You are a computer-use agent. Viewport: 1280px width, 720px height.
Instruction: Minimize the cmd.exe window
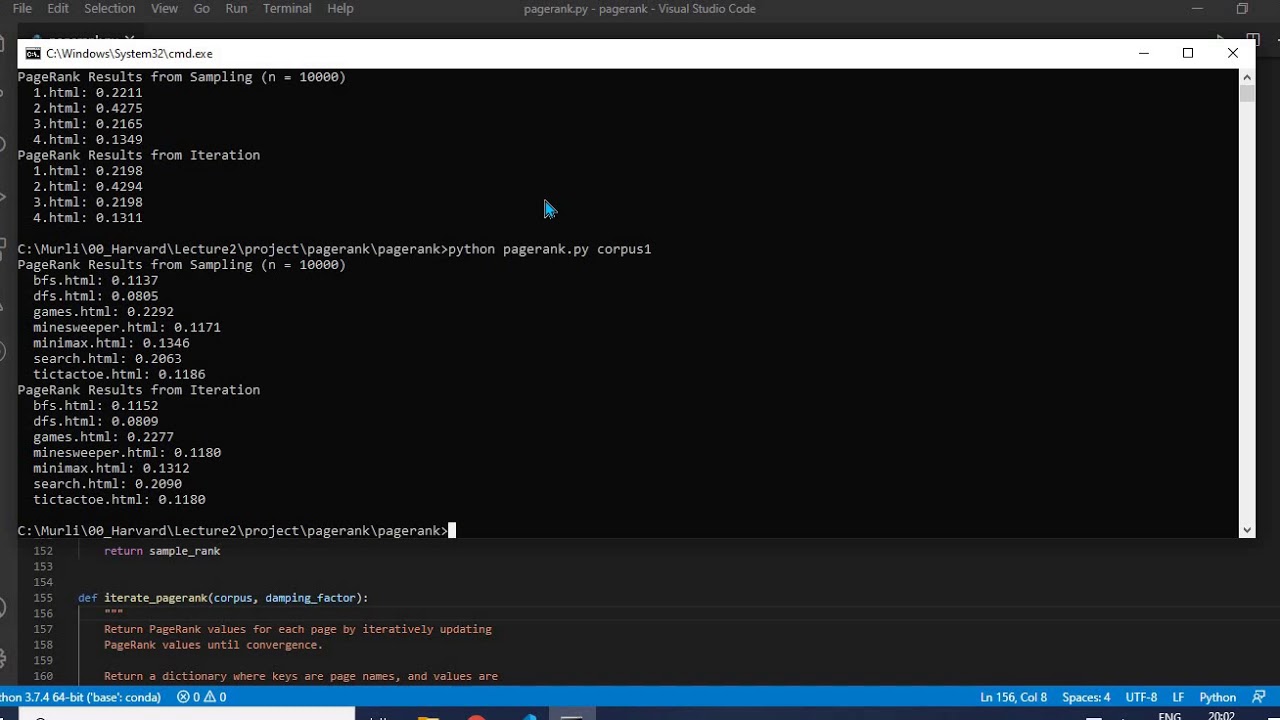(x=1144, y=53)
